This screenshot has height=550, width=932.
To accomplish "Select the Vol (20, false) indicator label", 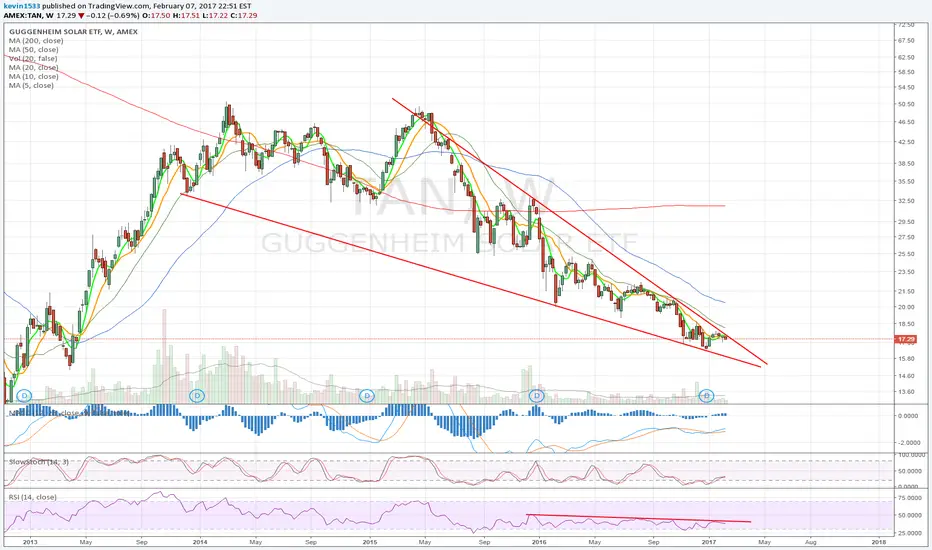I will pyautogui.click(x=33, y=58).
